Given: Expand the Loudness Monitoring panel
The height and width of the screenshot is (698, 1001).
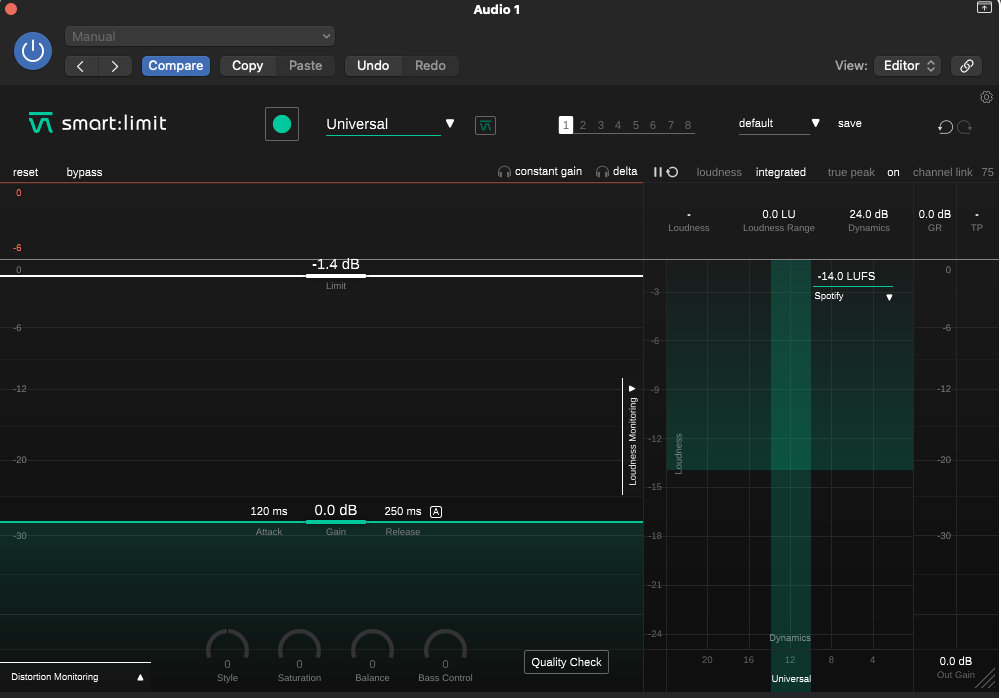Looking at the screenshot, I should point(632,437).
